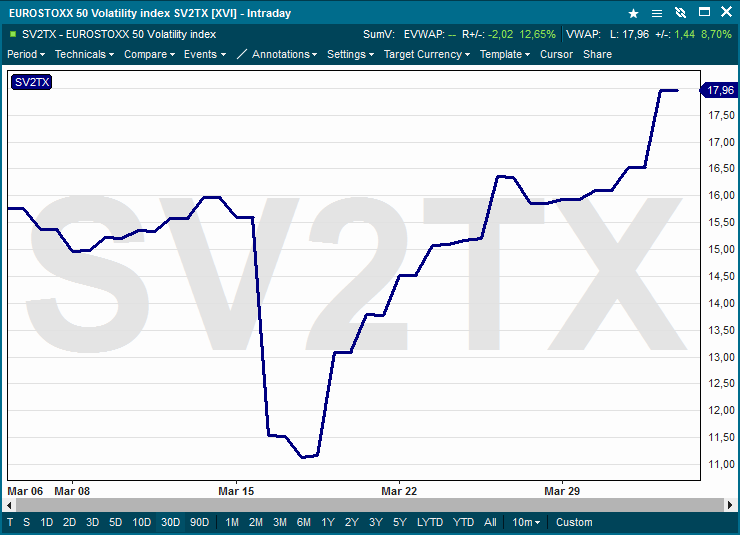Select the T time range

click(x=10, y=522)
